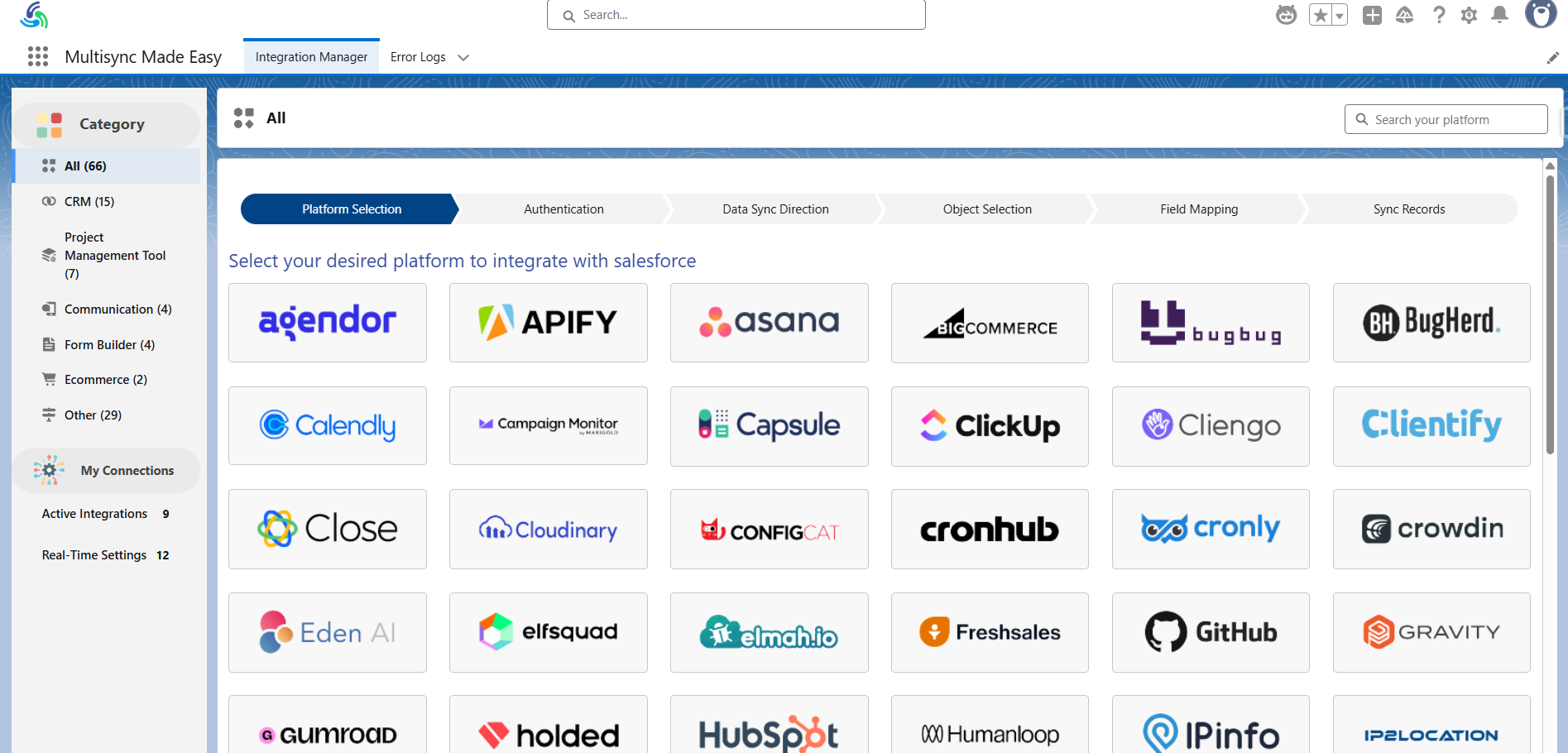Open the help question mark icon
The width and height of the screenshot is (1568, 753).
(x=1439, y=15)
